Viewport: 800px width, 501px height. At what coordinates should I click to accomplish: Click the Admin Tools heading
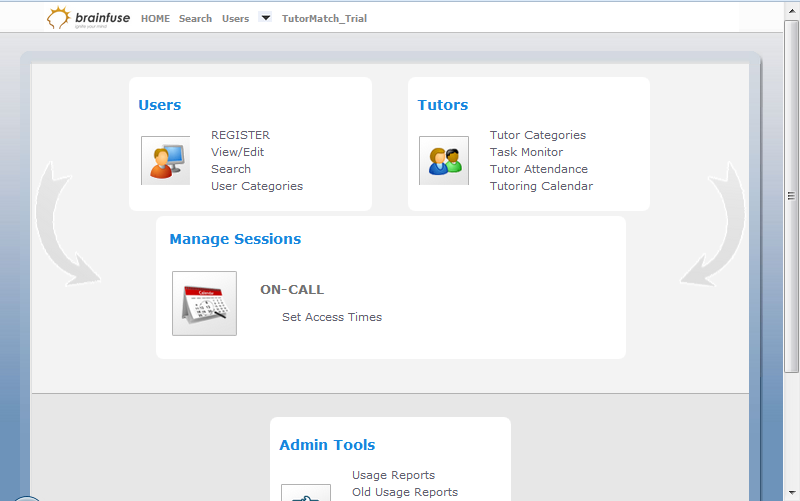[x=327, y=445]
